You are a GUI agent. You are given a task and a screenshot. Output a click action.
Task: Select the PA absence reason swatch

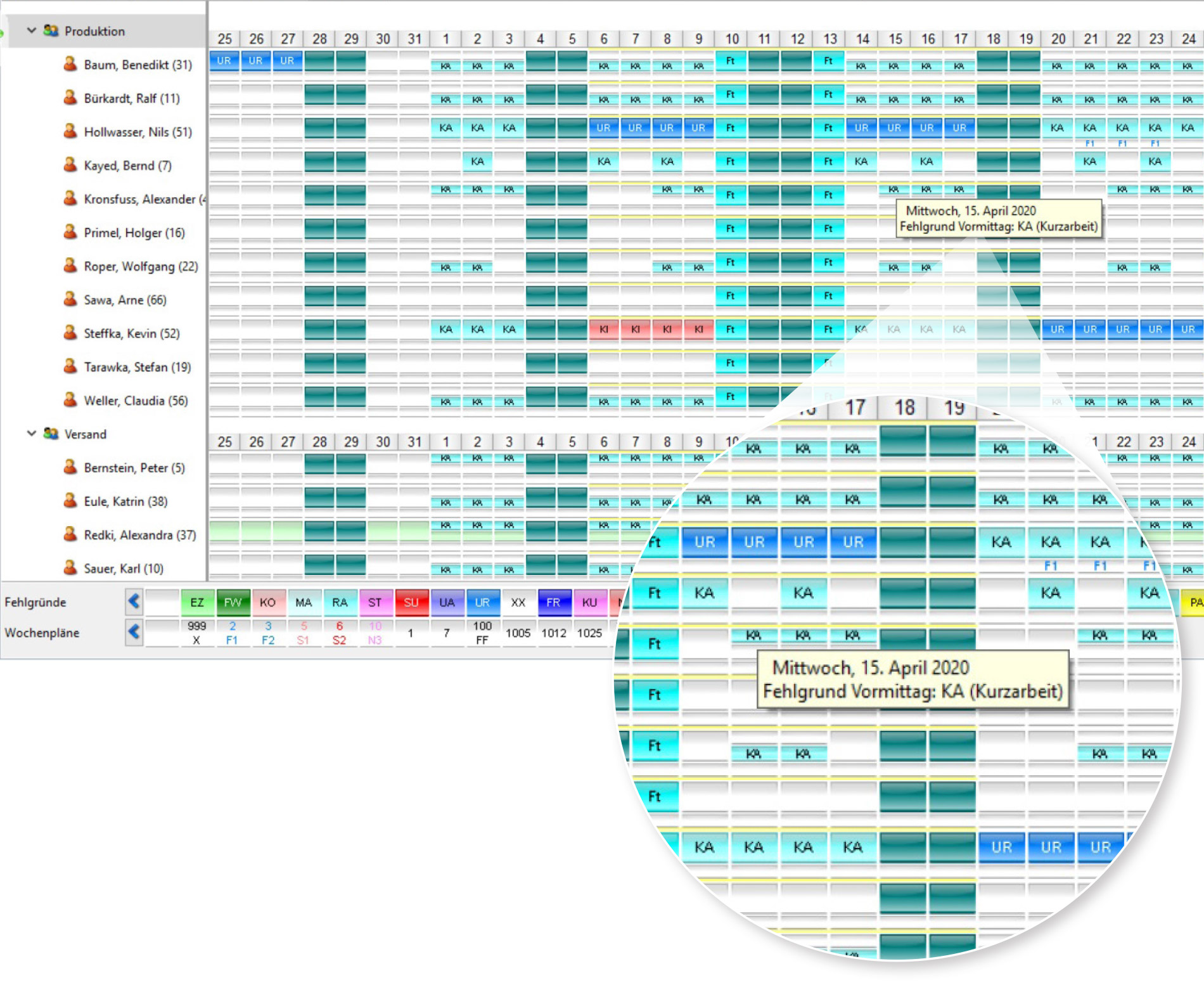coord(1193,602)
